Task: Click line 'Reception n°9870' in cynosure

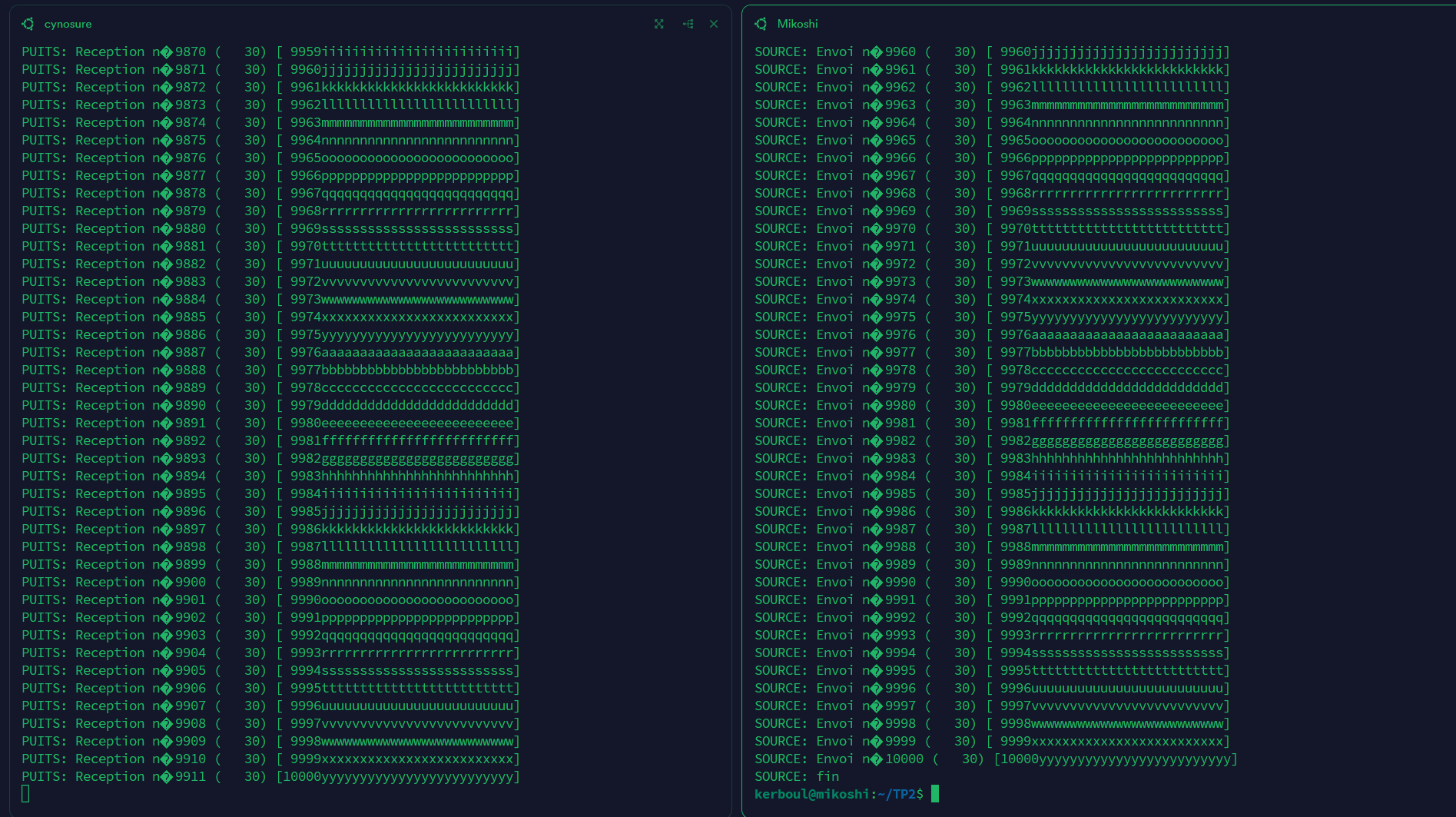Action: (271, 51)
